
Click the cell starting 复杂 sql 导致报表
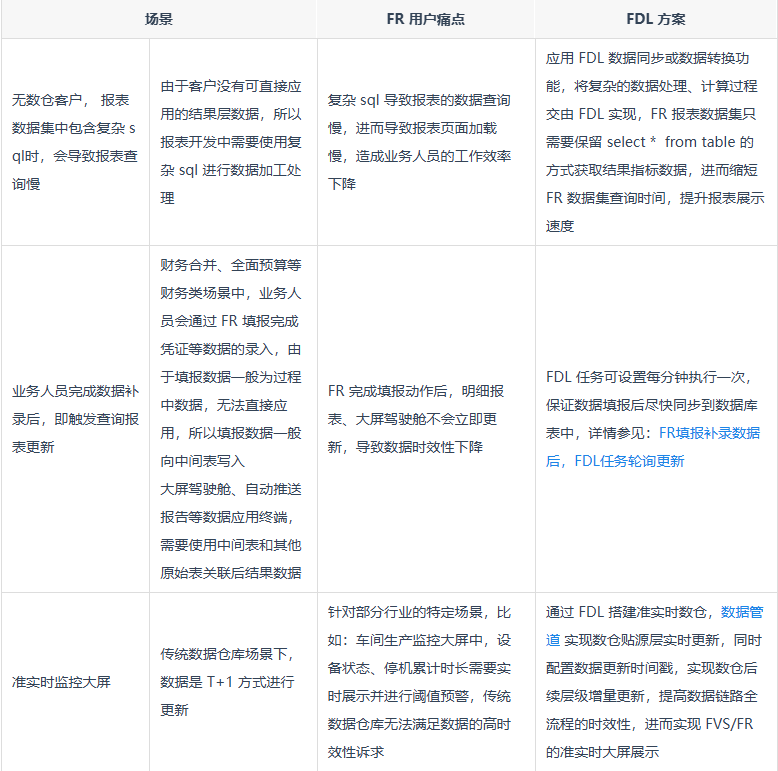coord(426,142)
